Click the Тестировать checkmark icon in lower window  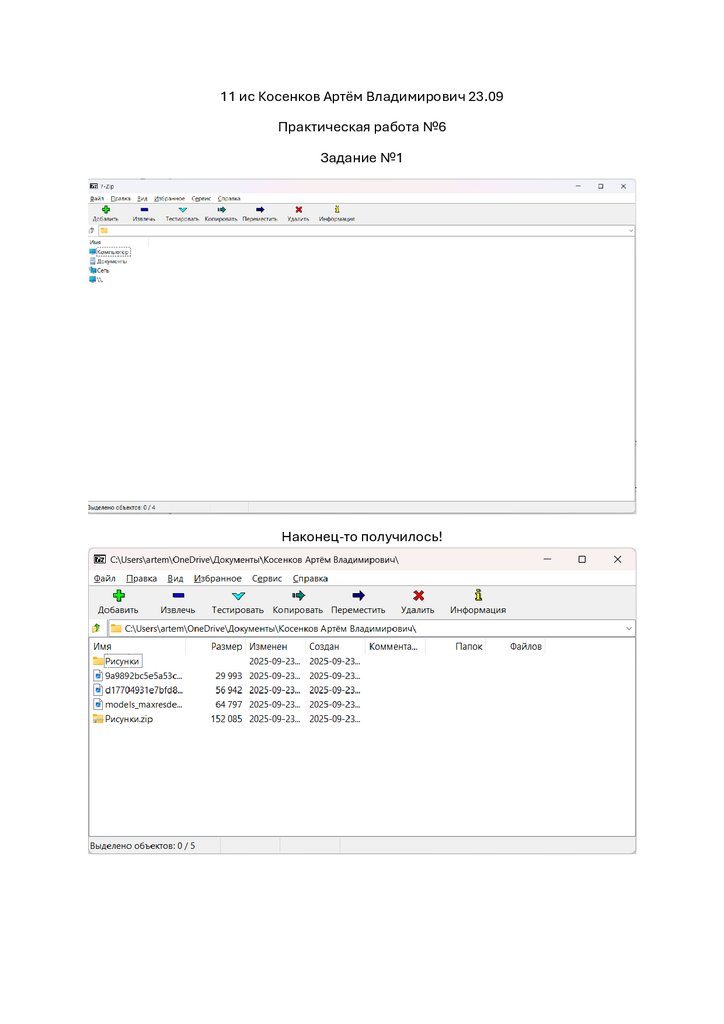coord(238,596)
